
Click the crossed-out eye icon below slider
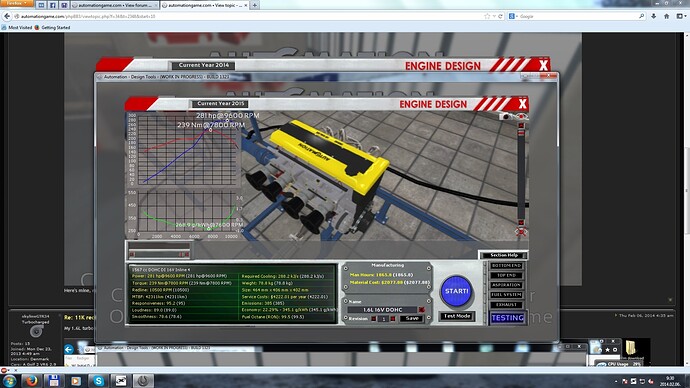click(x=521, y=232)
